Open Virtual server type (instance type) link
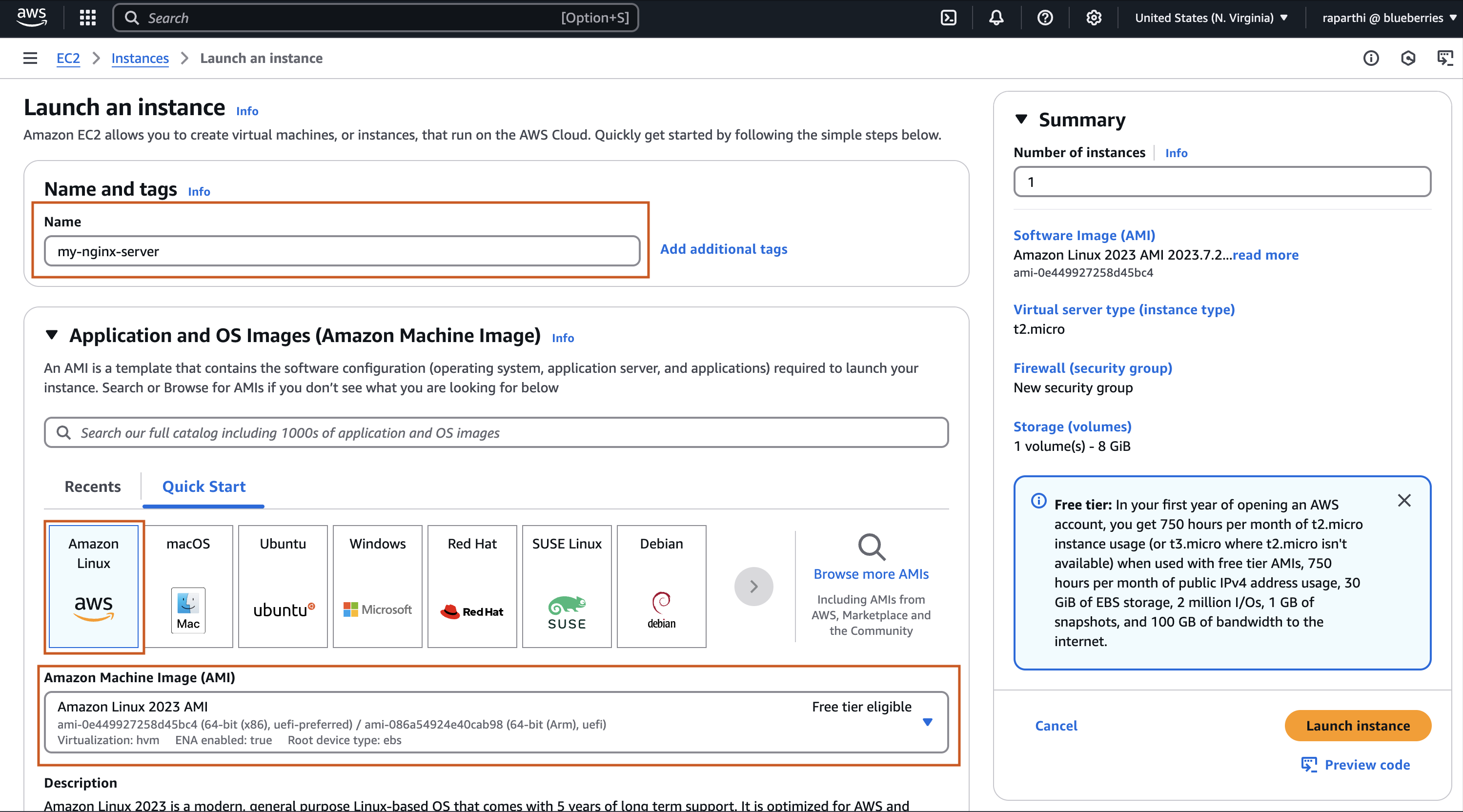The width and height of the screenshot is (1463, 812). tap(1124, 309)
